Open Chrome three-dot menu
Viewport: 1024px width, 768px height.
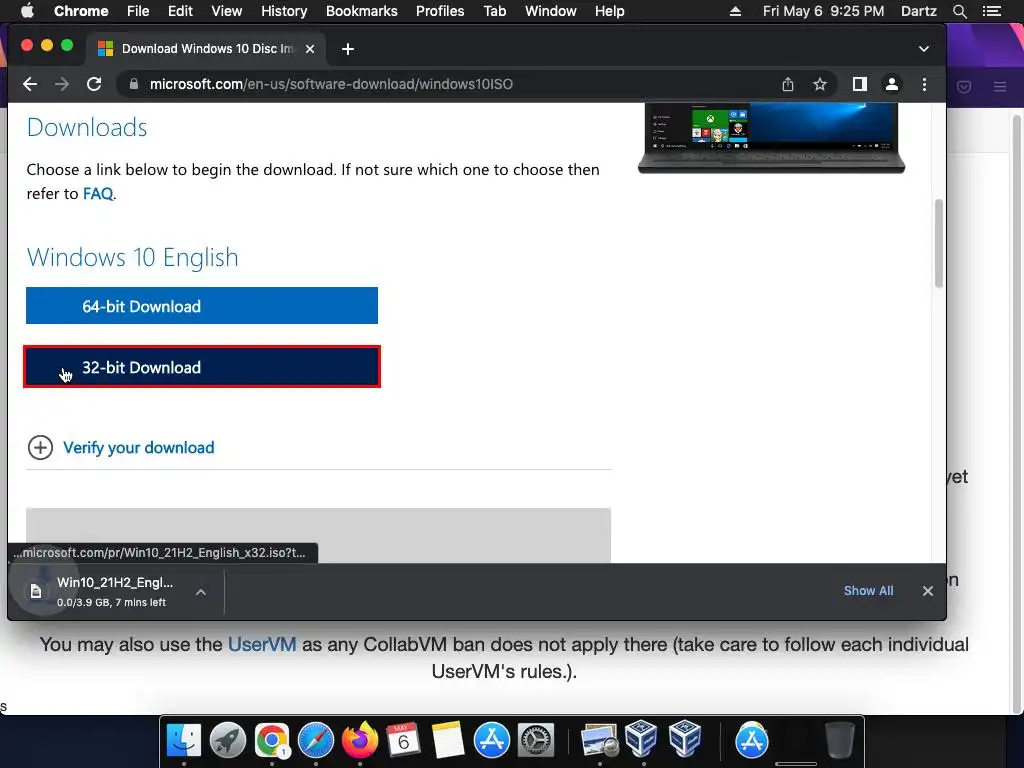click(x=924, y=84)
